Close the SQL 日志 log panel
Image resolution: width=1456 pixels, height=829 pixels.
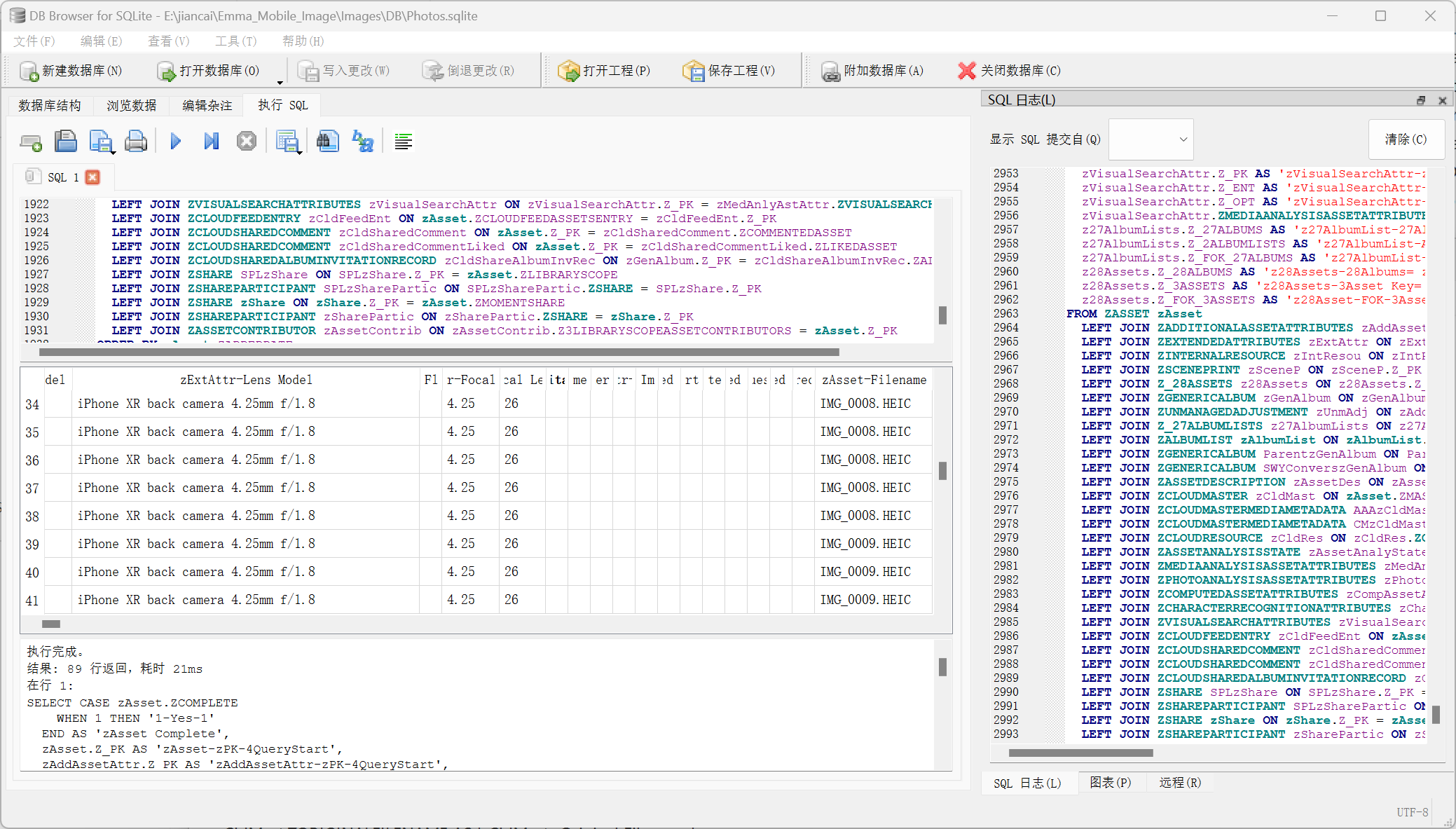pos(1442,100)
